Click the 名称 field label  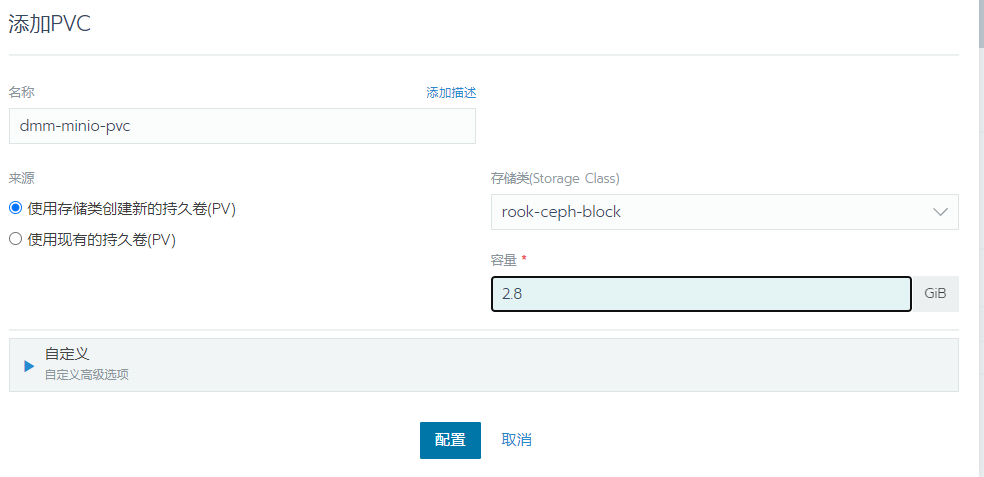(x=21, y=92)
